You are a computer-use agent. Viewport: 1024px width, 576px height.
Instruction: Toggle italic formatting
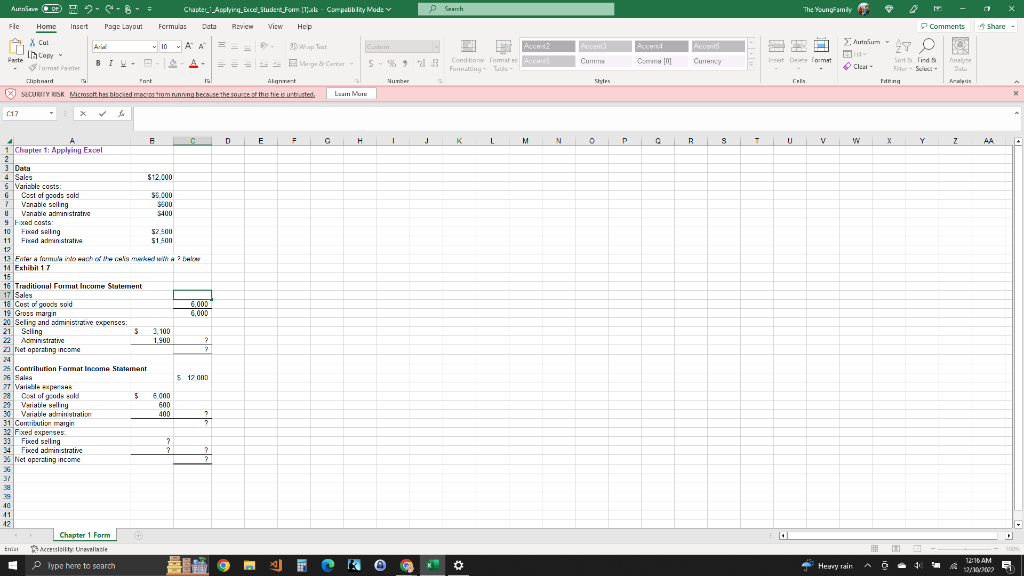109,62
